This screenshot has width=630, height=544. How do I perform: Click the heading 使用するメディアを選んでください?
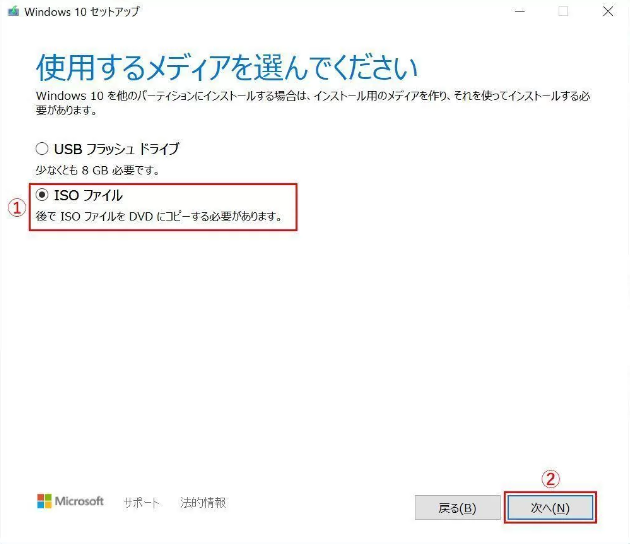point(227,68)
